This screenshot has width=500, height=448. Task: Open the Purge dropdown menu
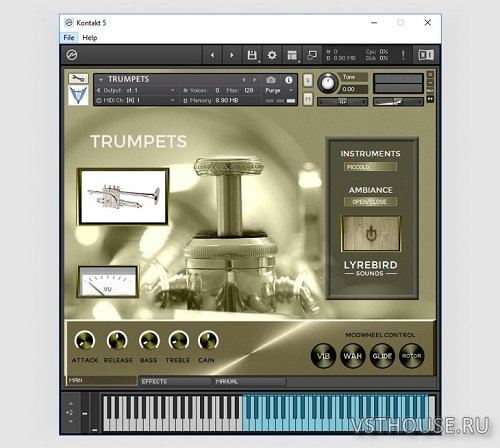pyautogui.click(x=279, y=90)
